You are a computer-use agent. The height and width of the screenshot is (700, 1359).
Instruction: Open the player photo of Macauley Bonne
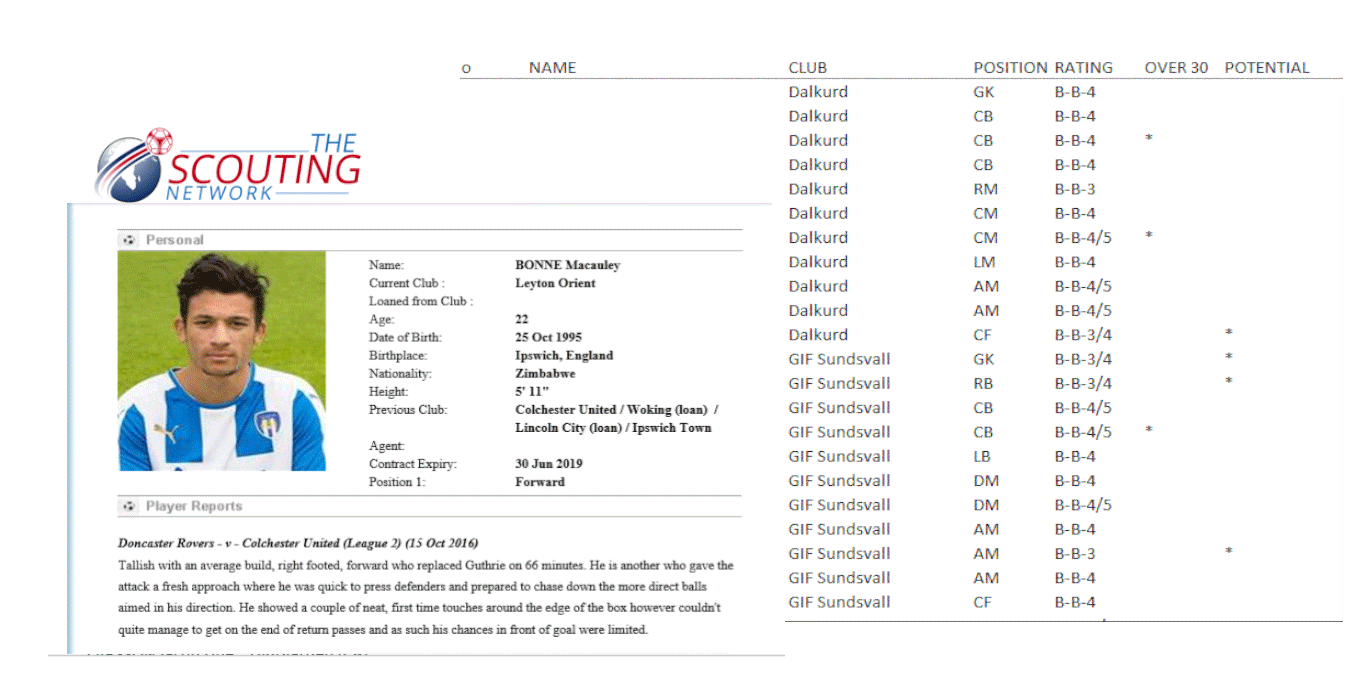pyautogui.click(x=222, y=361)
